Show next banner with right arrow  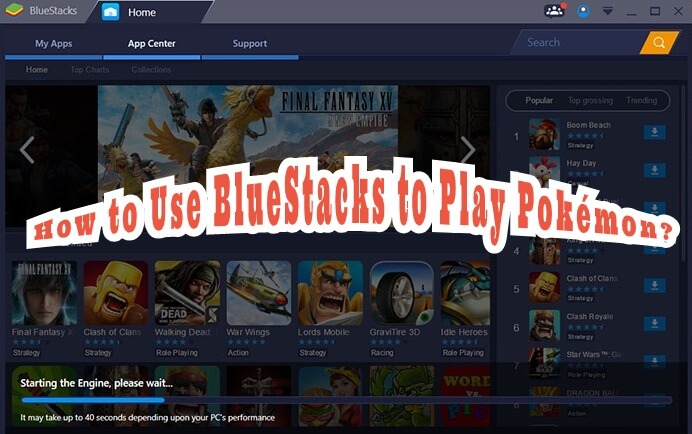tap(468, 150)
